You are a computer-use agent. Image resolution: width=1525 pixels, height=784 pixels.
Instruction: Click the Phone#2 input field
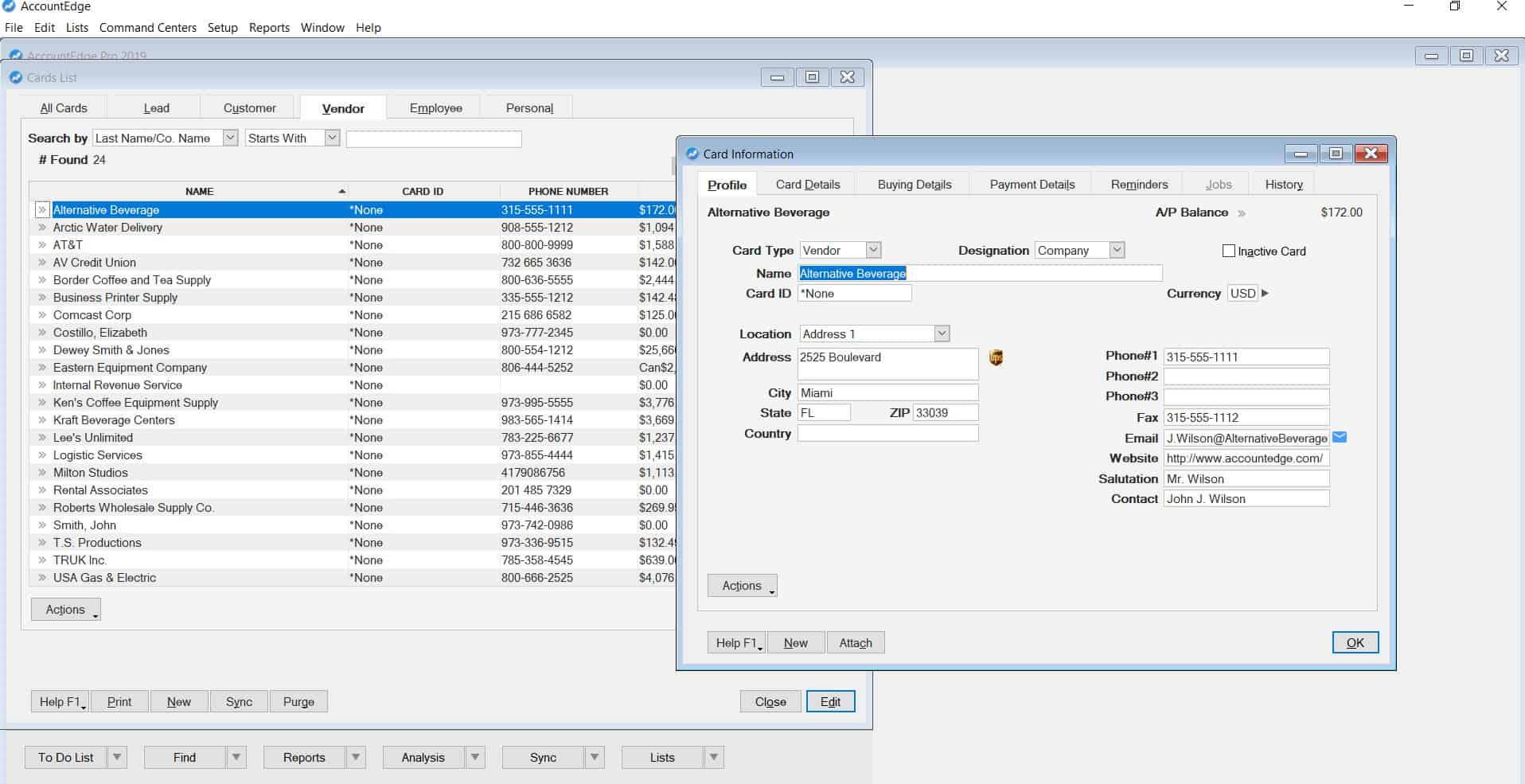[1246, 376]
